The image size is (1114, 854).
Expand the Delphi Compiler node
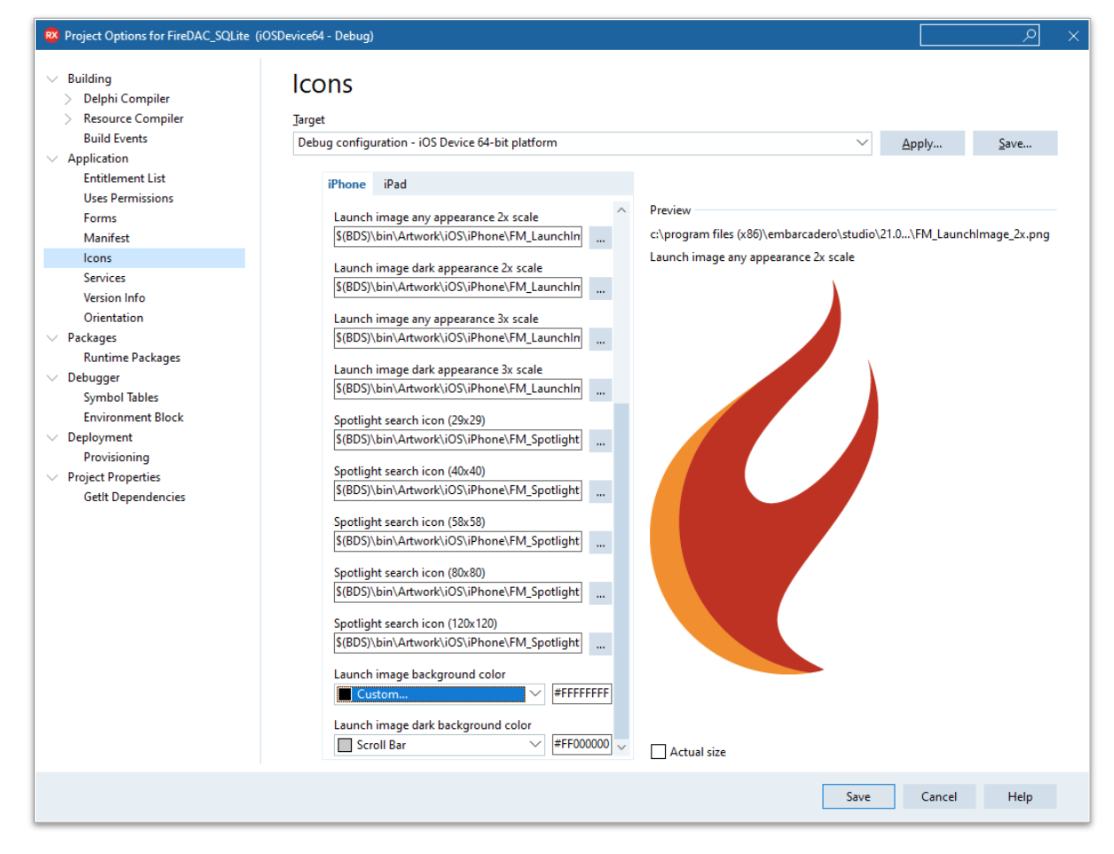pos(68,99)
